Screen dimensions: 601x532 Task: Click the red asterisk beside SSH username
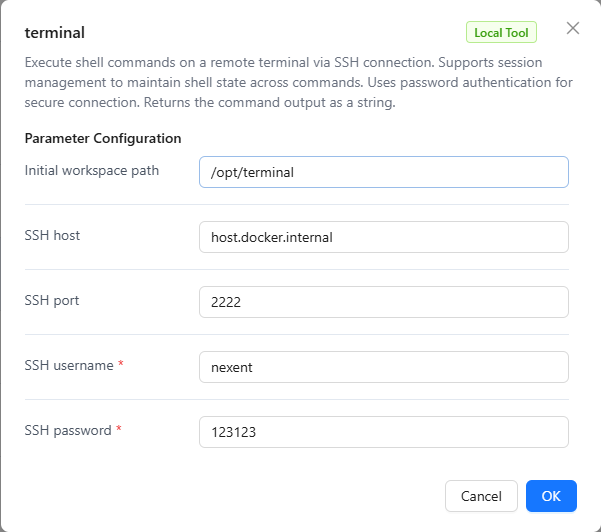(x=121, y=366)
